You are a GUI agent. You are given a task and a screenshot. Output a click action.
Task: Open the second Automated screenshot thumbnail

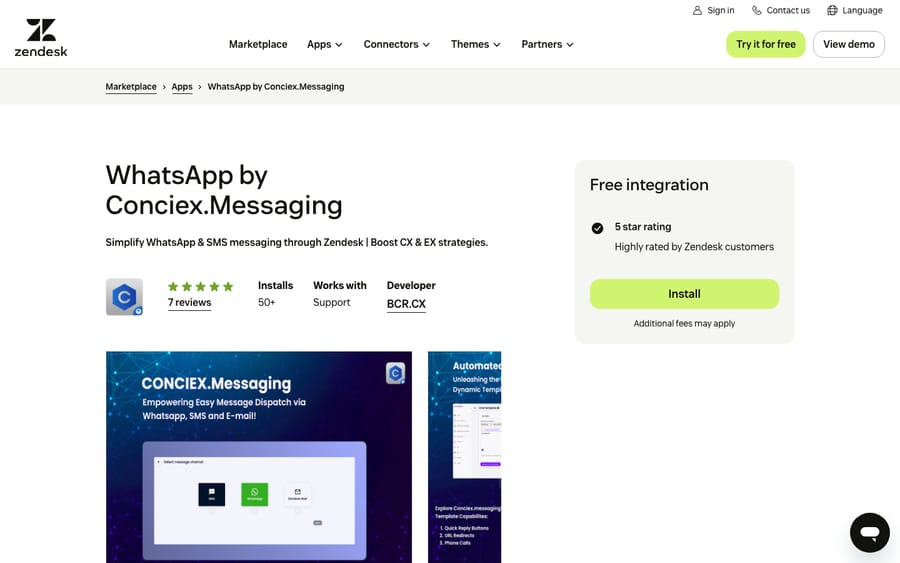click(464, 457)
